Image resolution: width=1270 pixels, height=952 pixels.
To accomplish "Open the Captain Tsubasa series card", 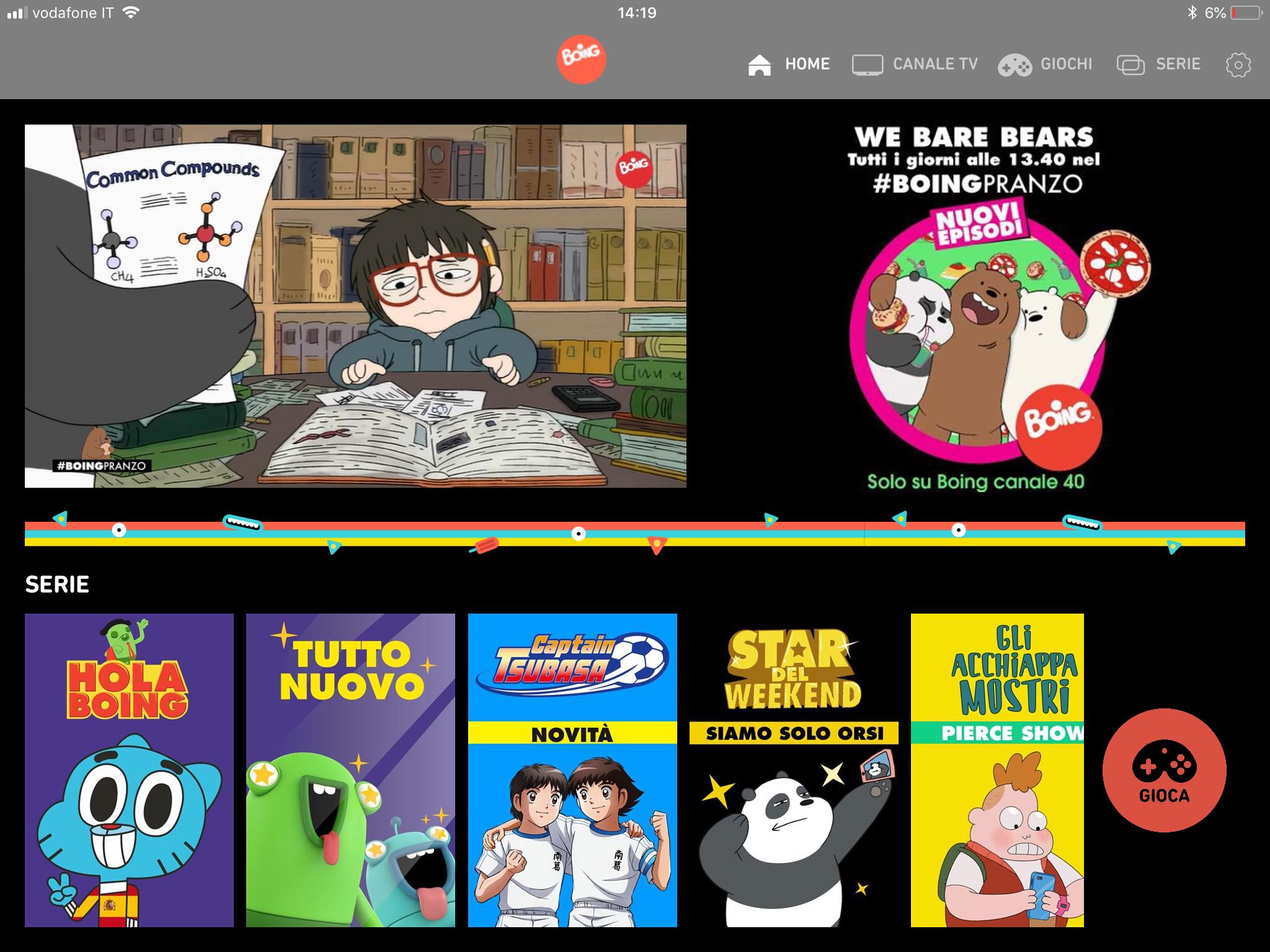I will pos(572,770).
